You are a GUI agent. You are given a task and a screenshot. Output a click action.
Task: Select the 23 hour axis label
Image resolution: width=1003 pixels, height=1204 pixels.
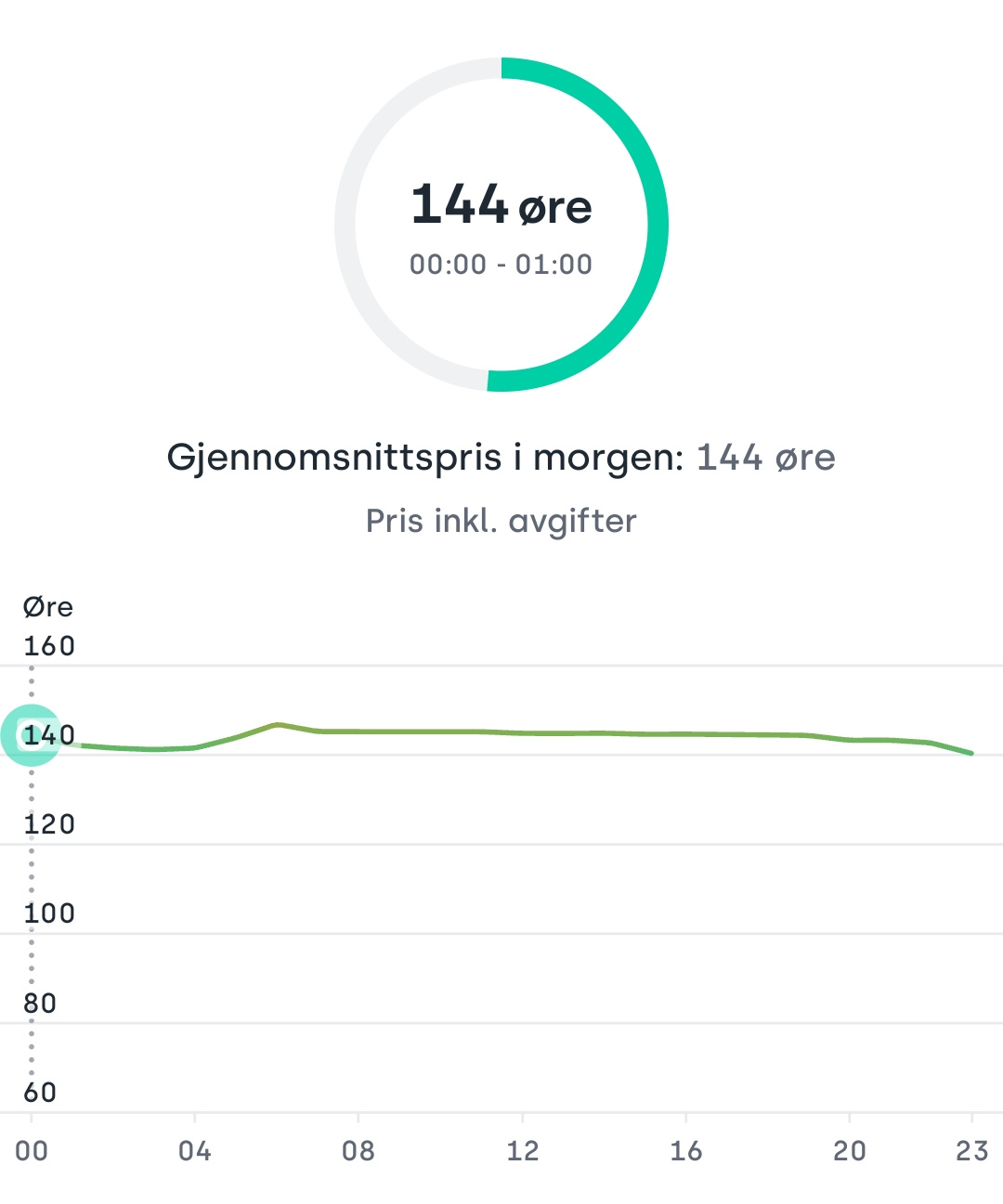coord(972,1151)
